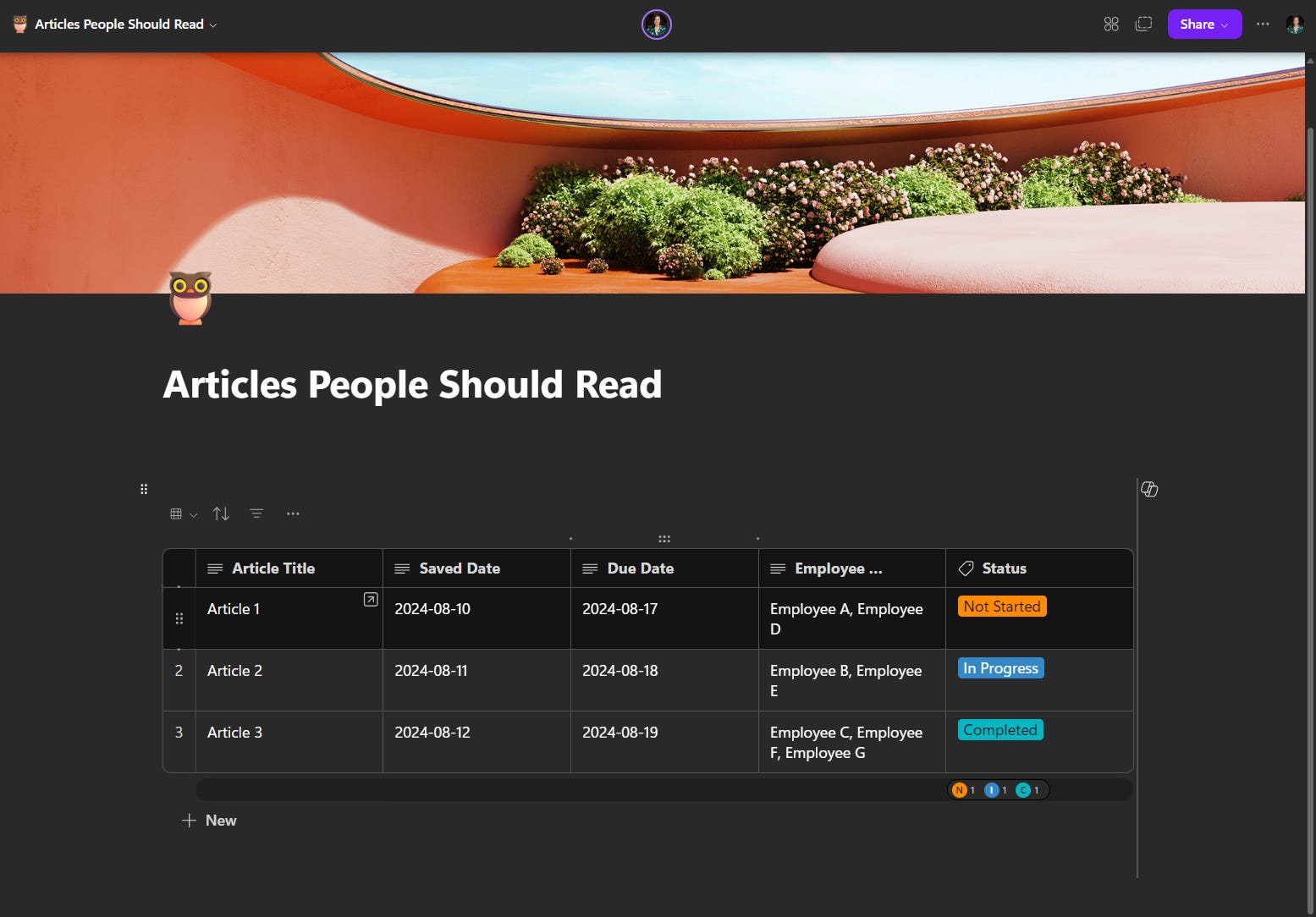Click the Not Started status label
Screen dimensions: 1316x917
[1002, 607]
